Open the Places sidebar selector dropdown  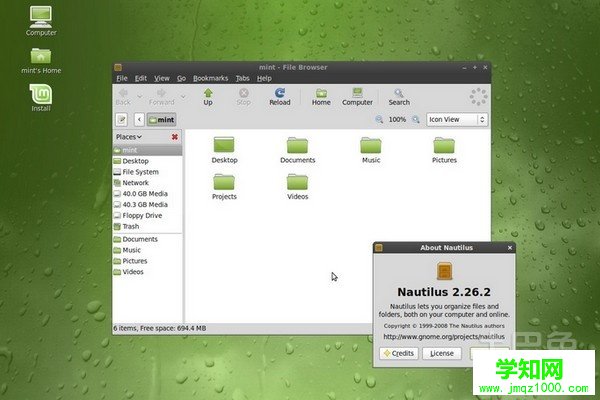pos(129,137)
